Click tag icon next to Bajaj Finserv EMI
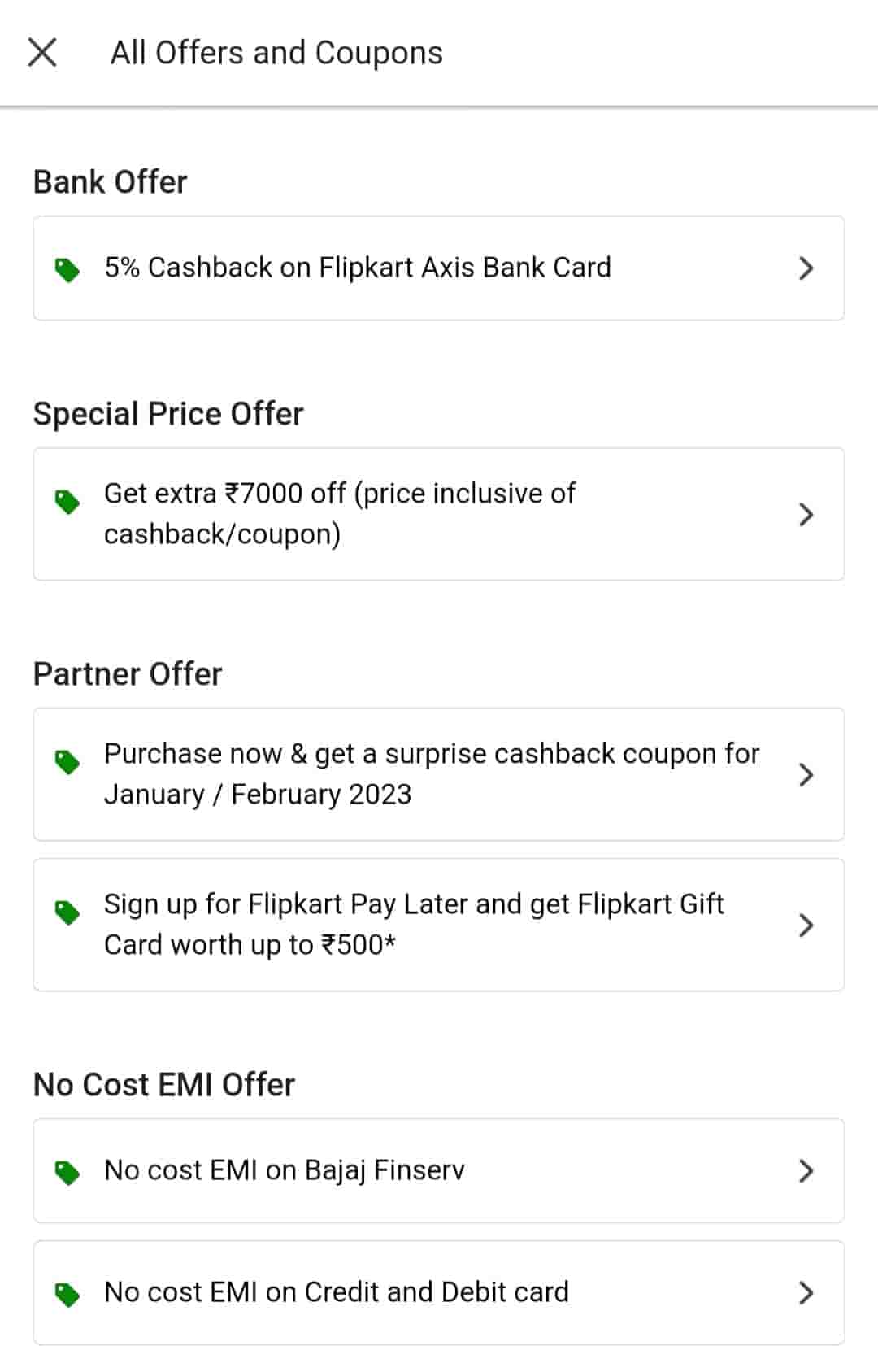The width and height of the screenshot is (878, 1372). 67,1172
